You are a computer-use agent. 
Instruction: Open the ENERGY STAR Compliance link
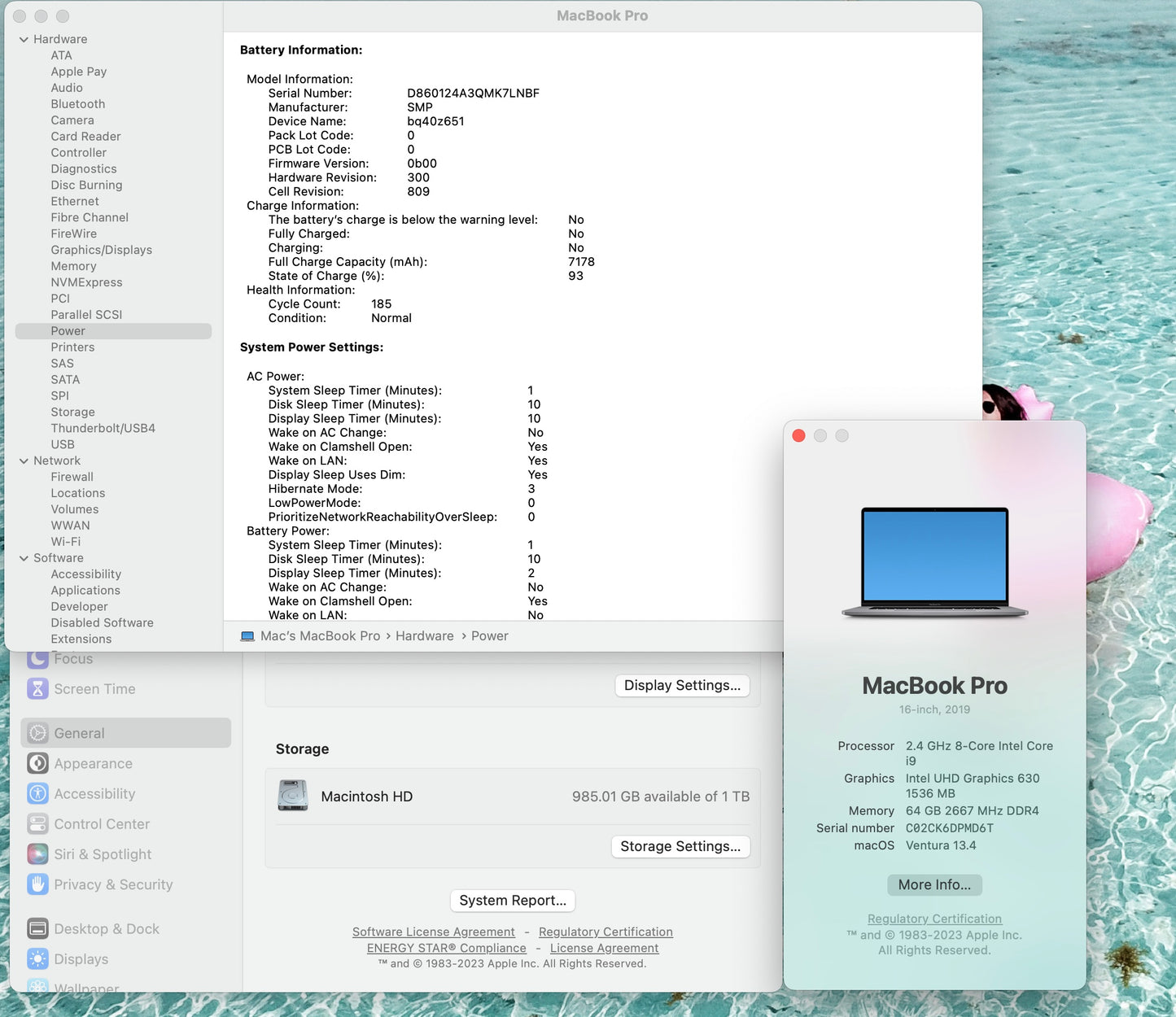(446, 948)
